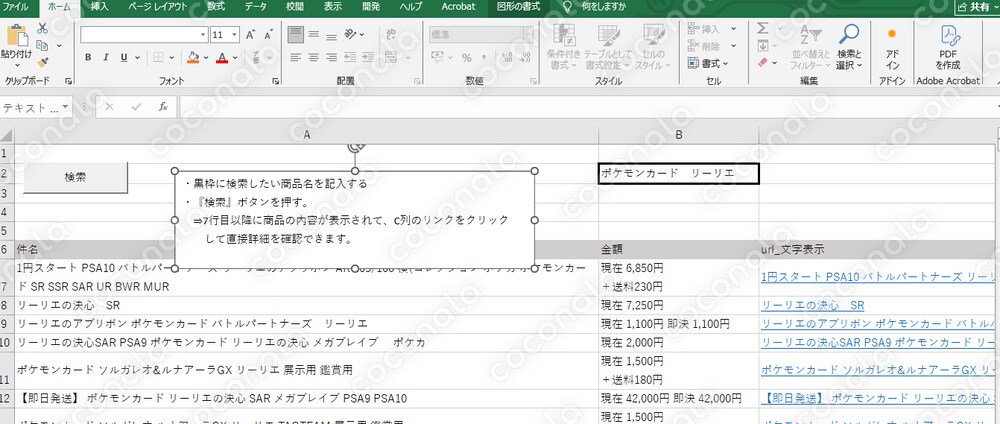Open the Add-ins (アドイン) button
Screen dimensions: 1000x424
pyautogui.click(x=892, y=47)
